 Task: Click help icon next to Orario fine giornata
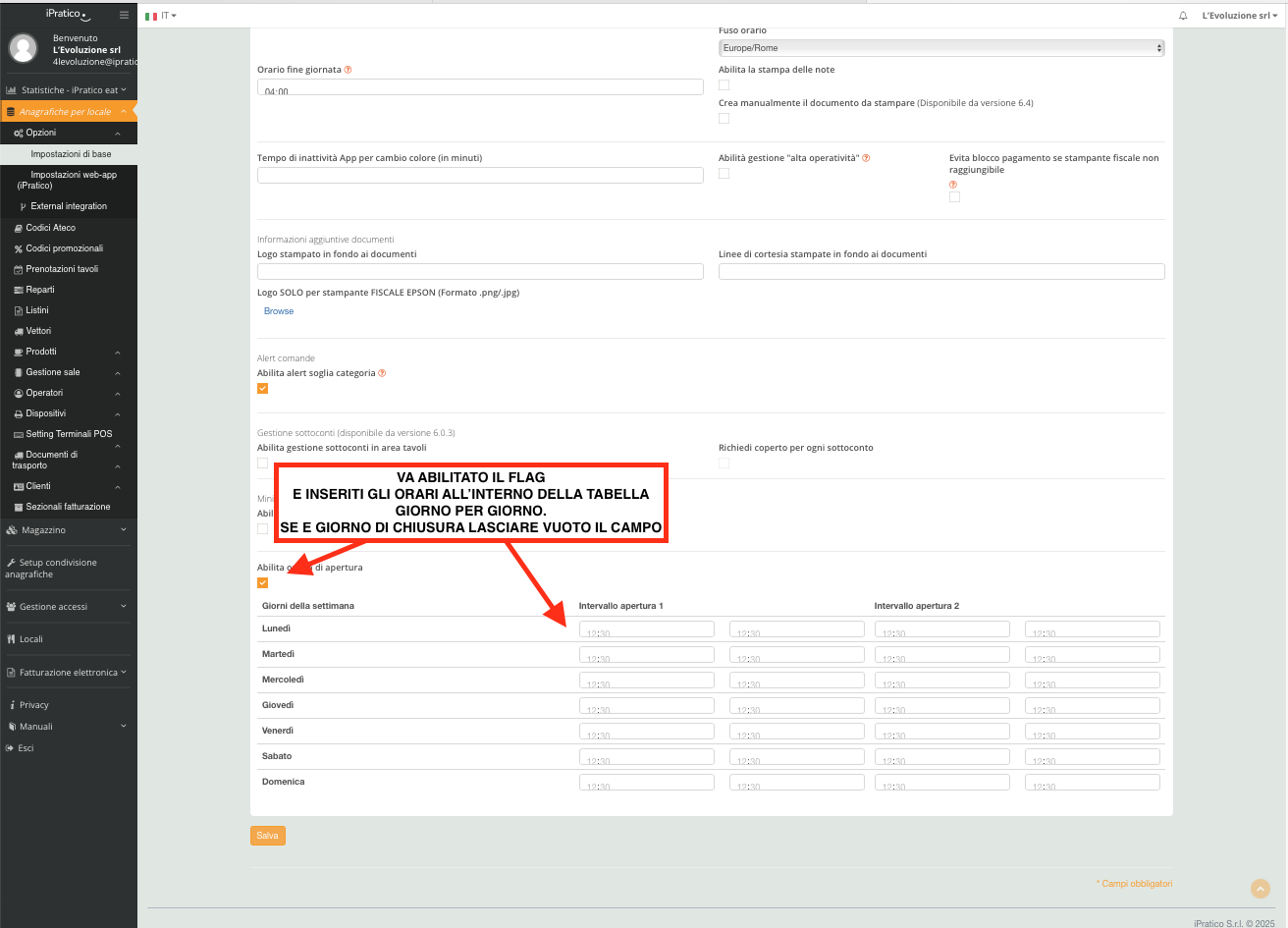(349, 70)
